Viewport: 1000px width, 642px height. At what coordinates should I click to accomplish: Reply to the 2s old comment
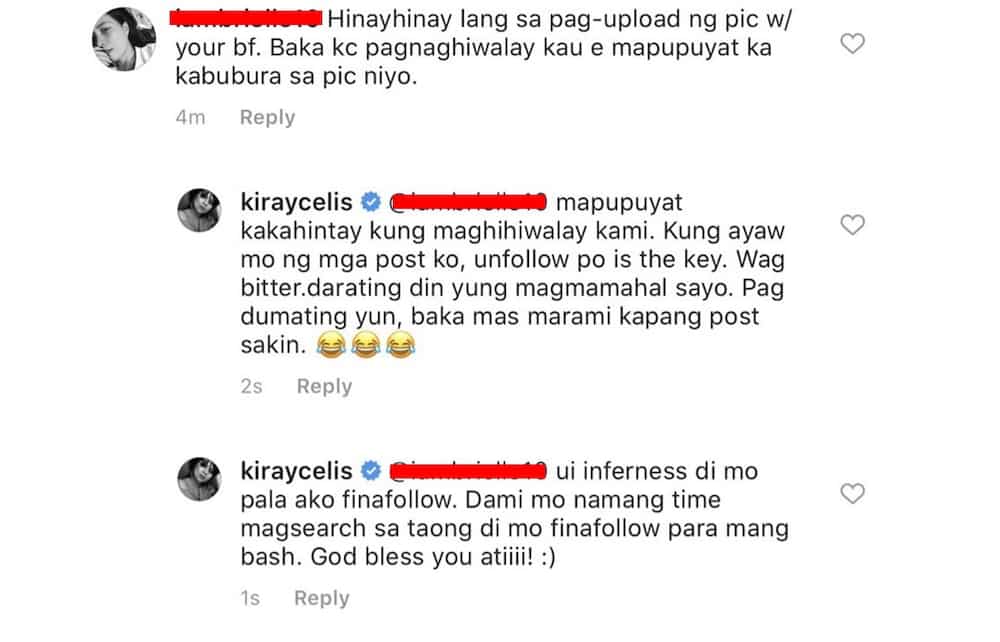pyautogui.click(x=324, y=386)
